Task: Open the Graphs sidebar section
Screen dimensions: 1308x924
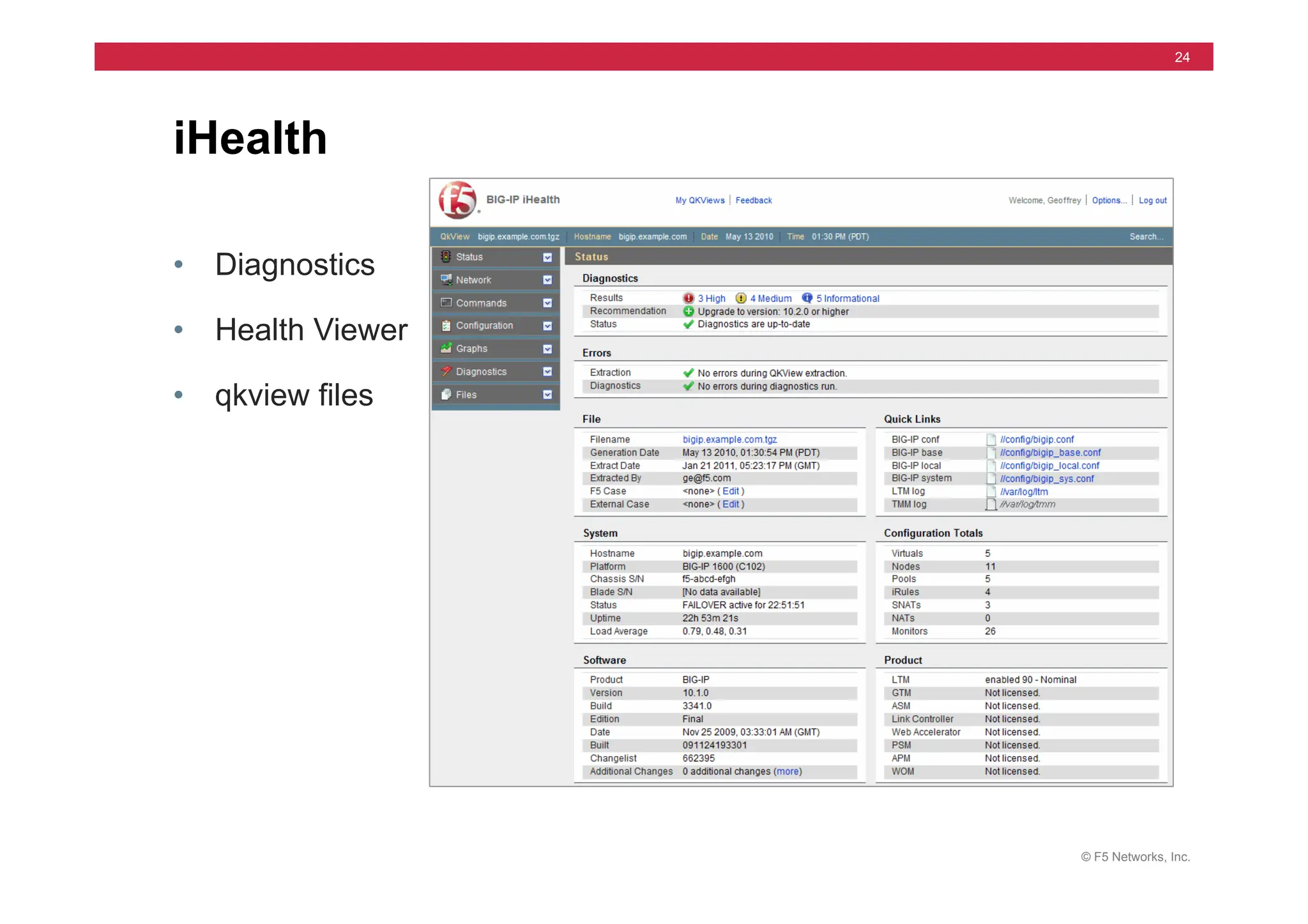Action: 496,349
